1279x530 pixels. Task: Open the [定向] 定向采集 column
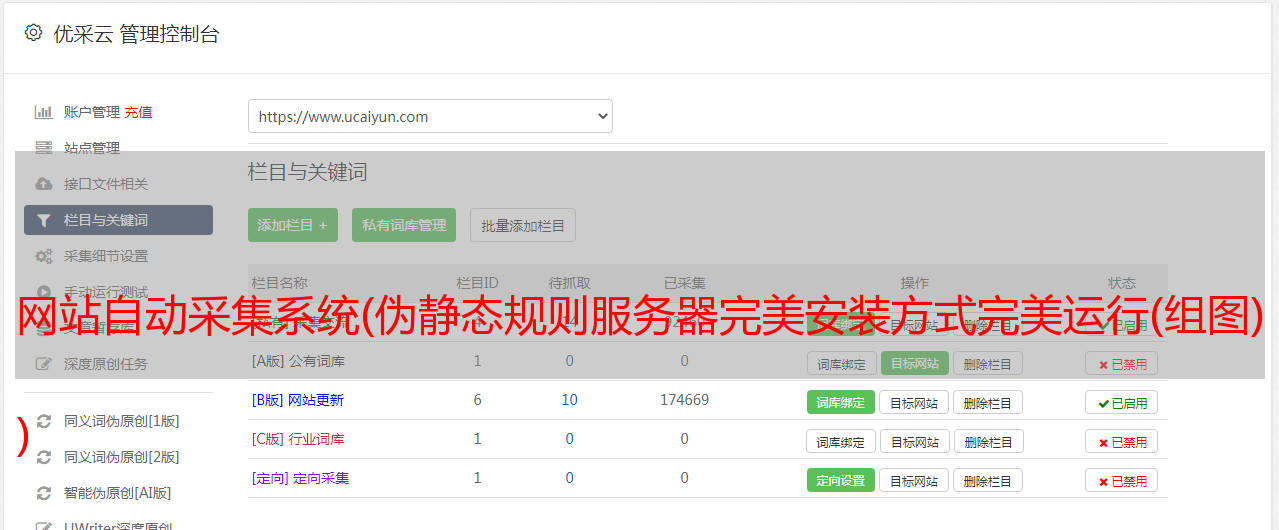(300, 478)
